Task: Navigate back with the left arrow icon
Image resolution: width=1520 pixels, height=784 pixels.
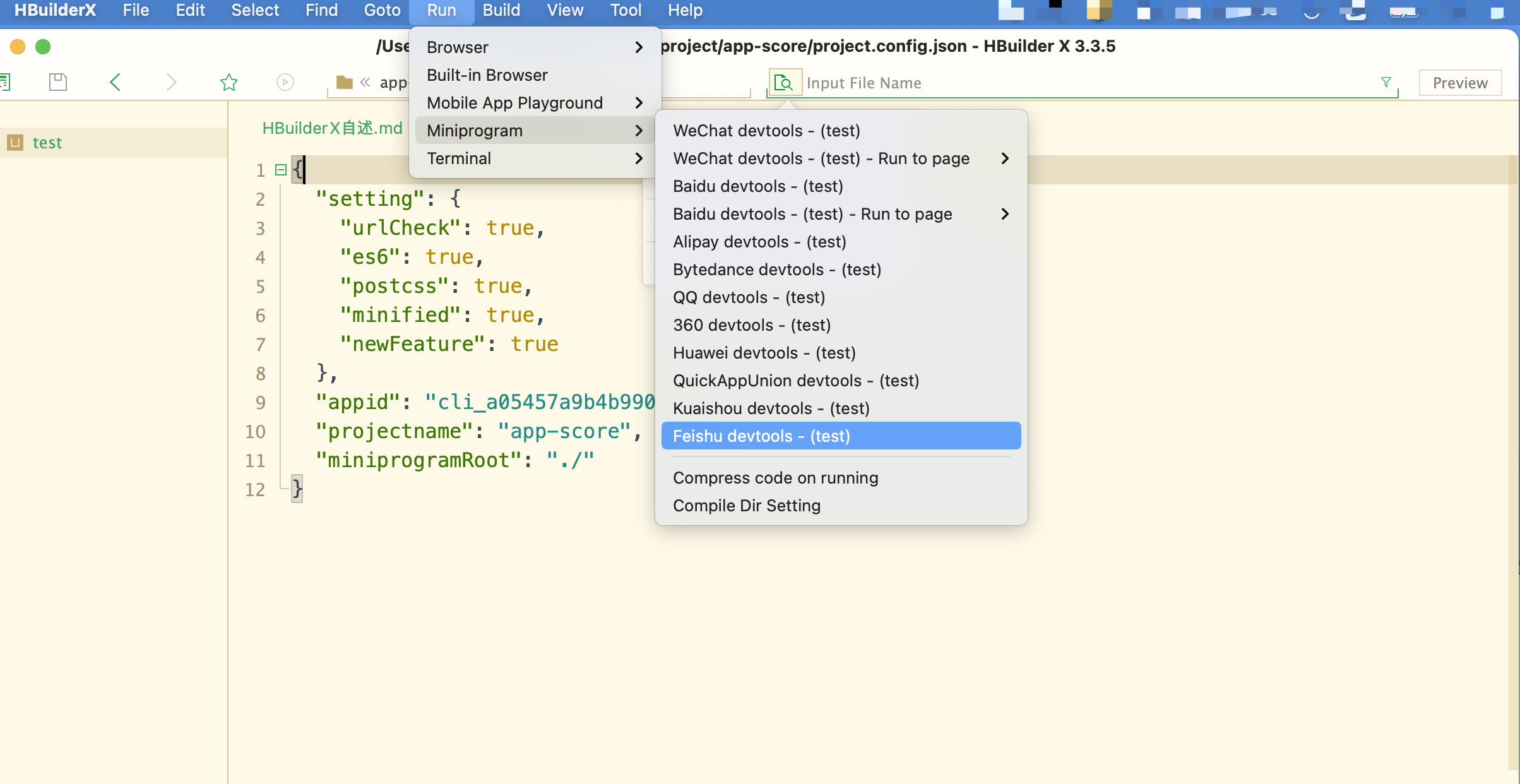Action: click(x=115, y=81)
